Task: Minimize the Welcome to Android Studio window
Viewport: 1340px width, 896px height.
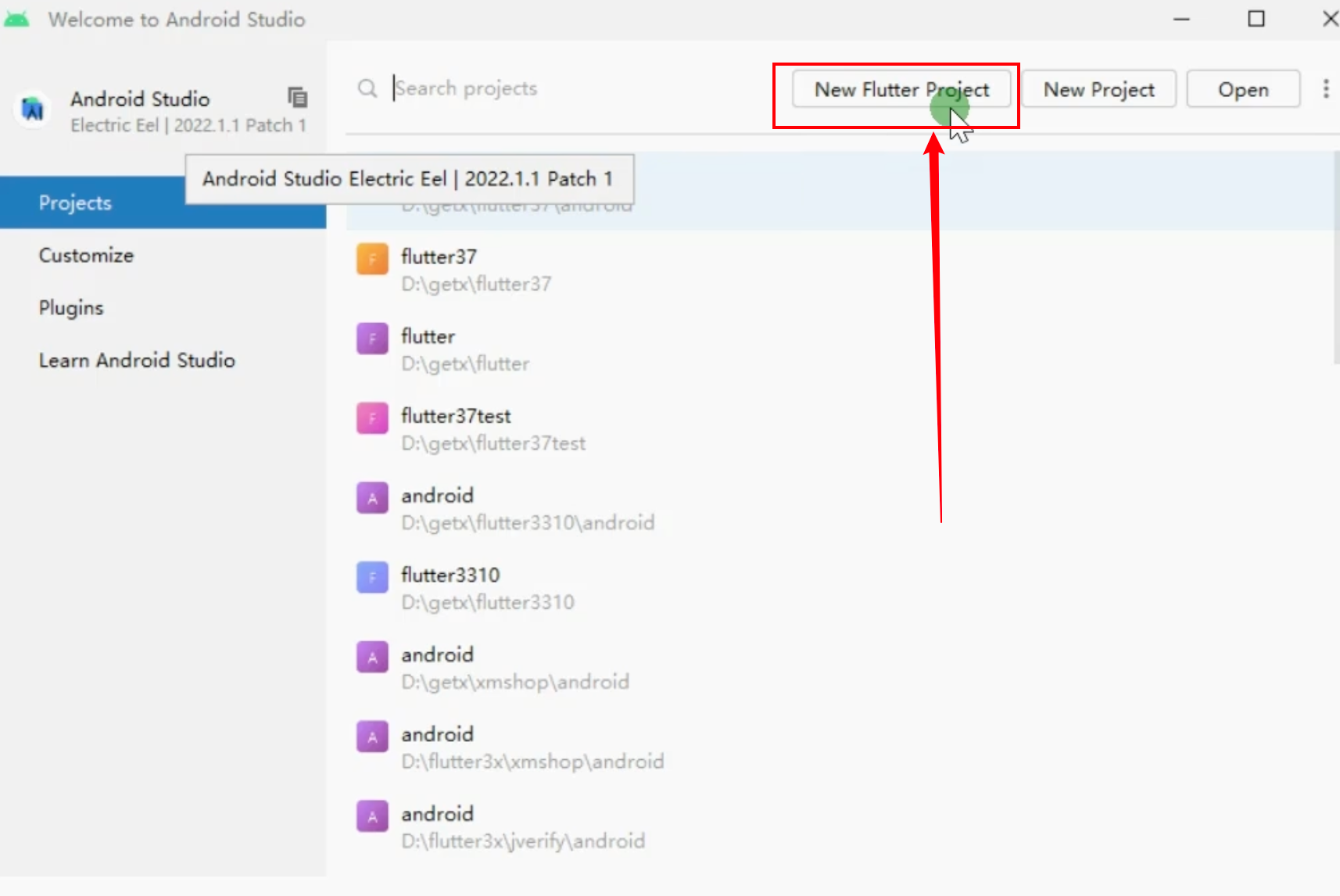Action: coord(1181,19)
